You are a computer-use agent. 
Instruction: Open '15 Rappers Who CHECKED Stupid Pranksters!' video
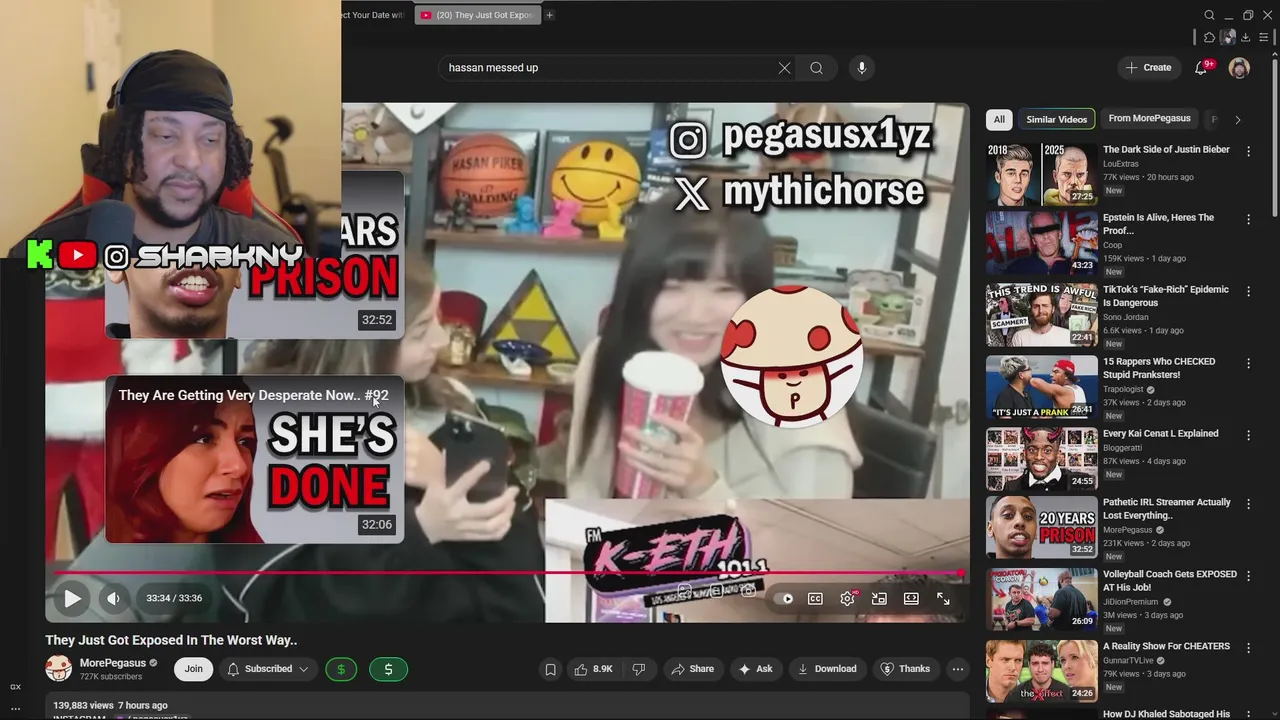1159,368
